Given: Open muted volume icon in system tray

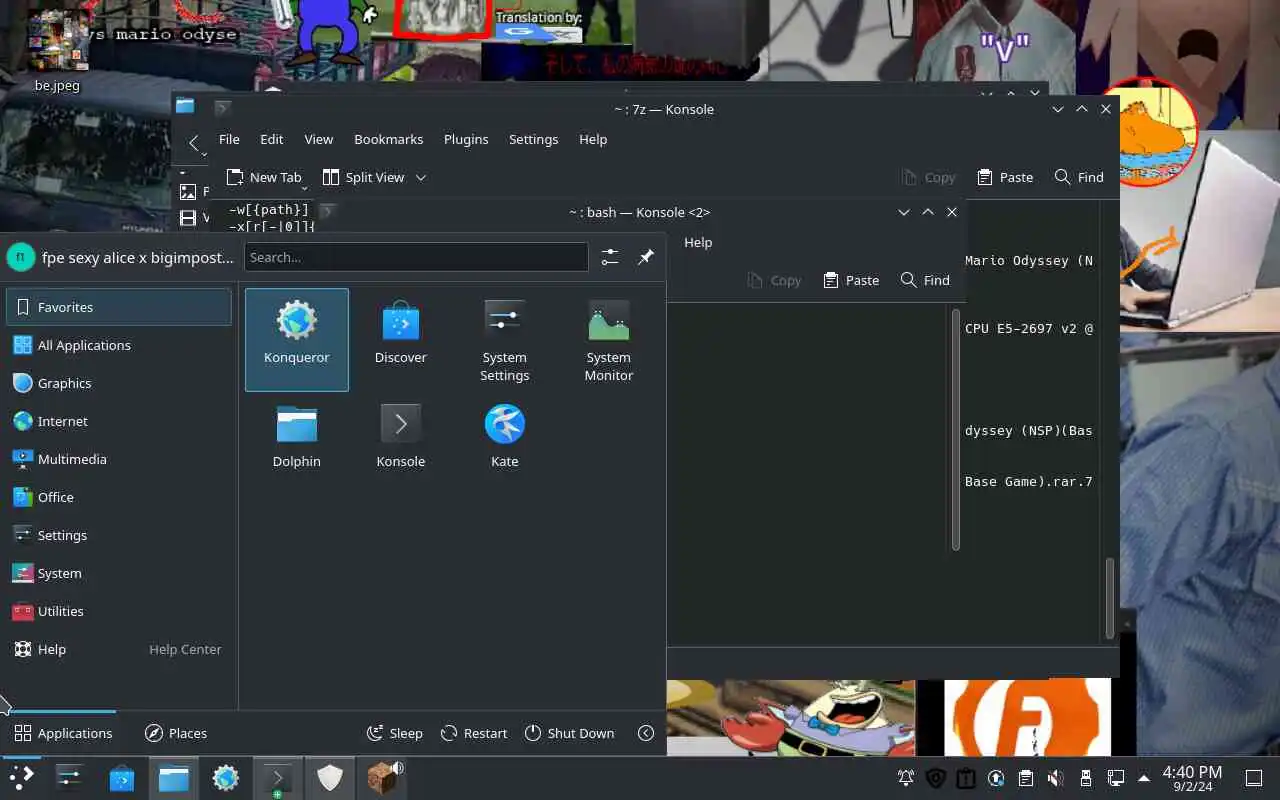Looking at the screenshot, I should click(x=1055, y=777).
